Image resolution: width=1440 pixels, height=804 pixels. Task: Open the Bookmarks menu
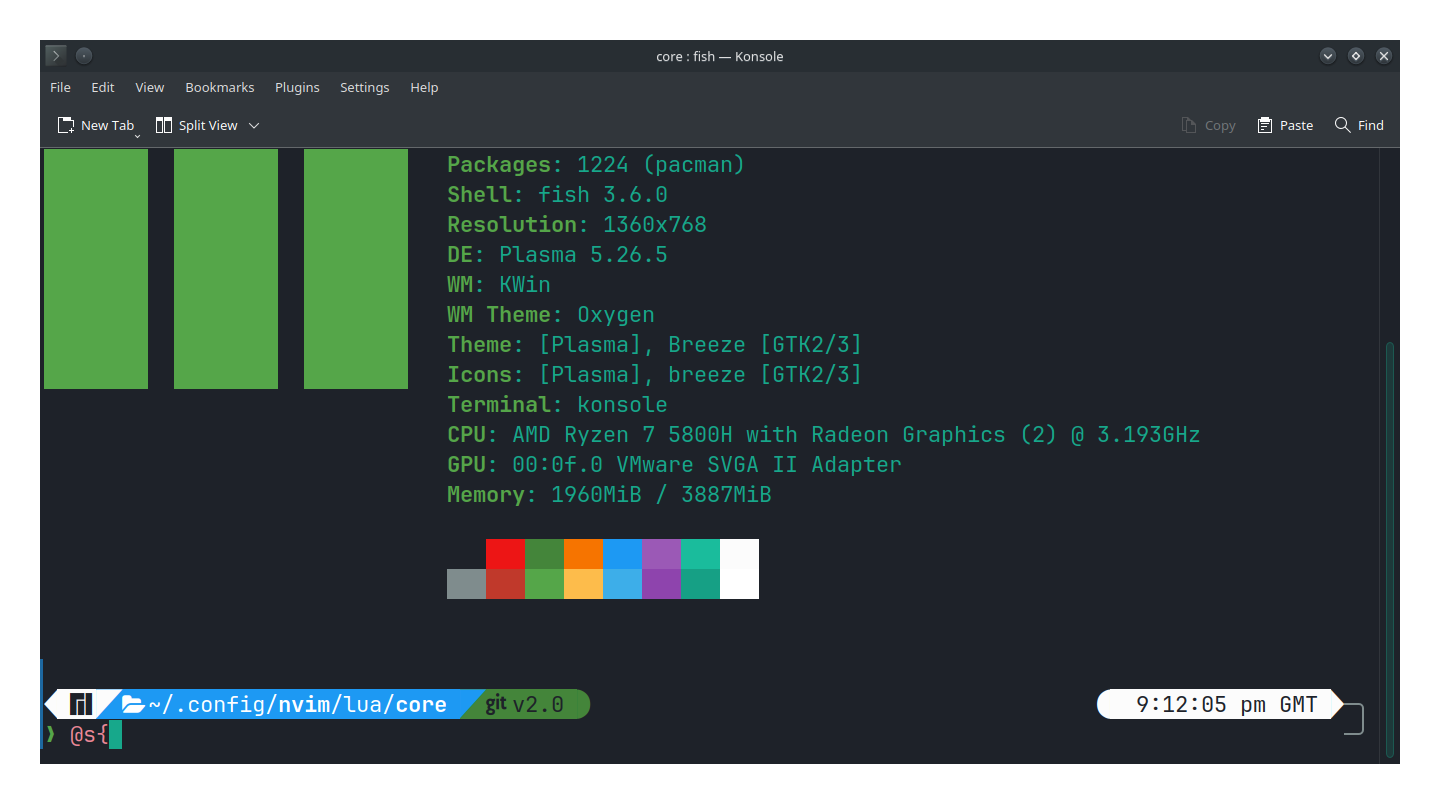[x=219, y=87]
